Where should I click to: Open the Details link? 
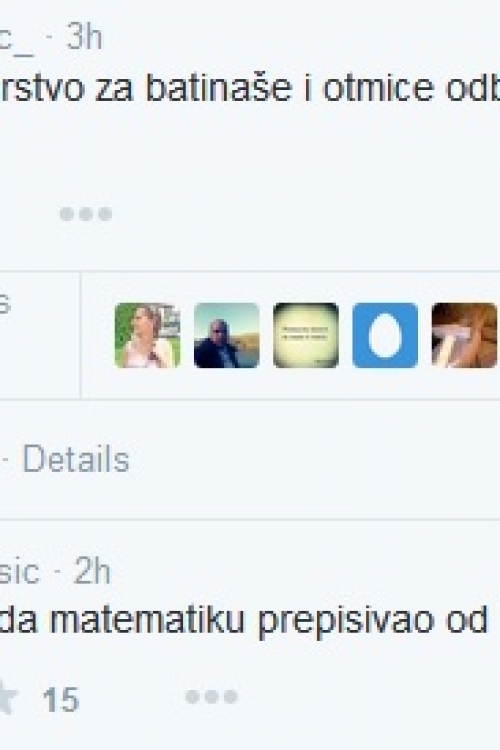(x=76, y=459)
